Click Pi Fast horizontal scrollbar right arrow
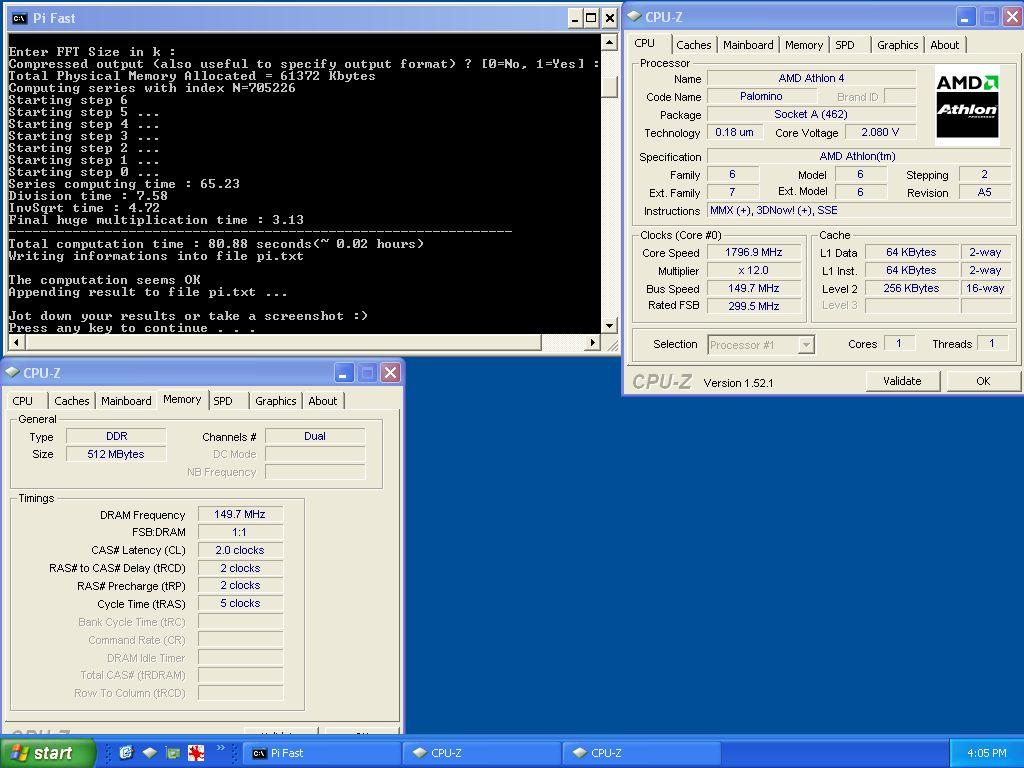This screenshot has height=768, width=1024. click(x=593, y=342)
